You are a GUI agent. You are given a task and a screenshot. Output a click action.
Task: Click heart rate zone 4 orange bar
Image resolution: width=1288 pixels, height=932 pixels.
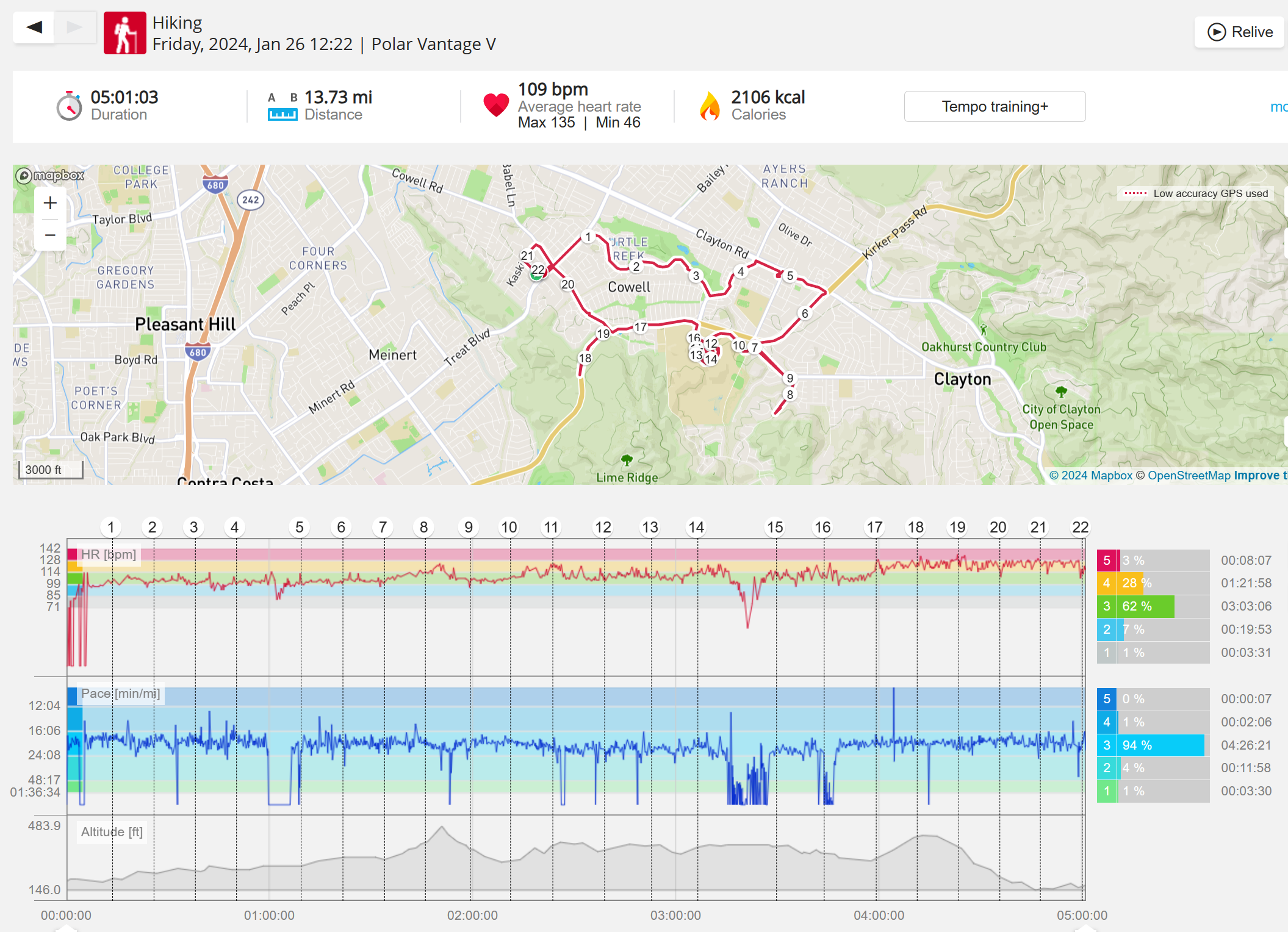[1129, 583]
